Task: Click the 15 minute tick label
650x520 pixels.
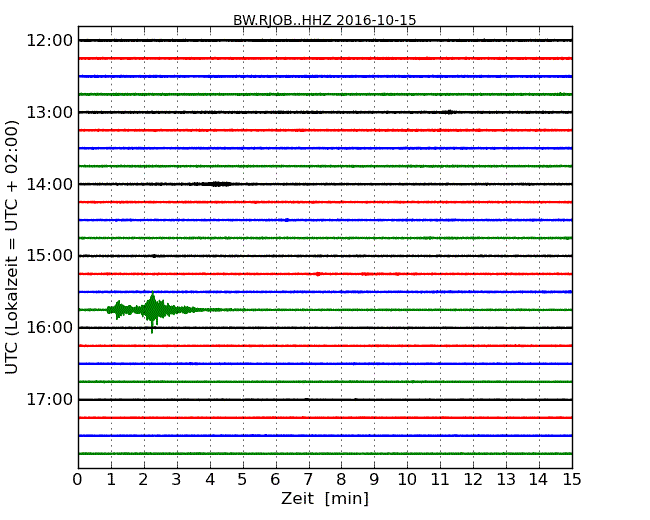Action: 572,480
